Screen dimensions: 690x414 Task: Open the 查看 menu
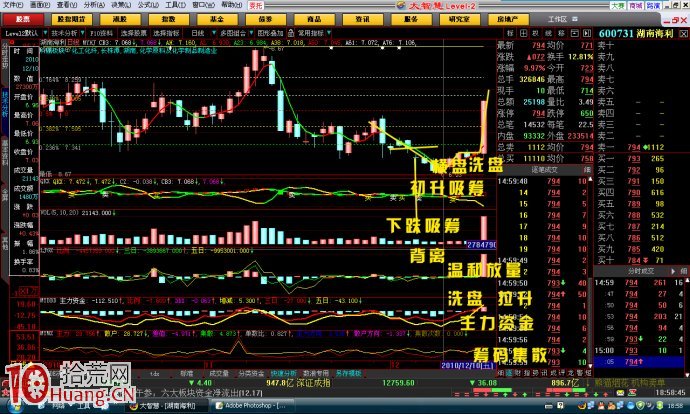click(66, 5)
